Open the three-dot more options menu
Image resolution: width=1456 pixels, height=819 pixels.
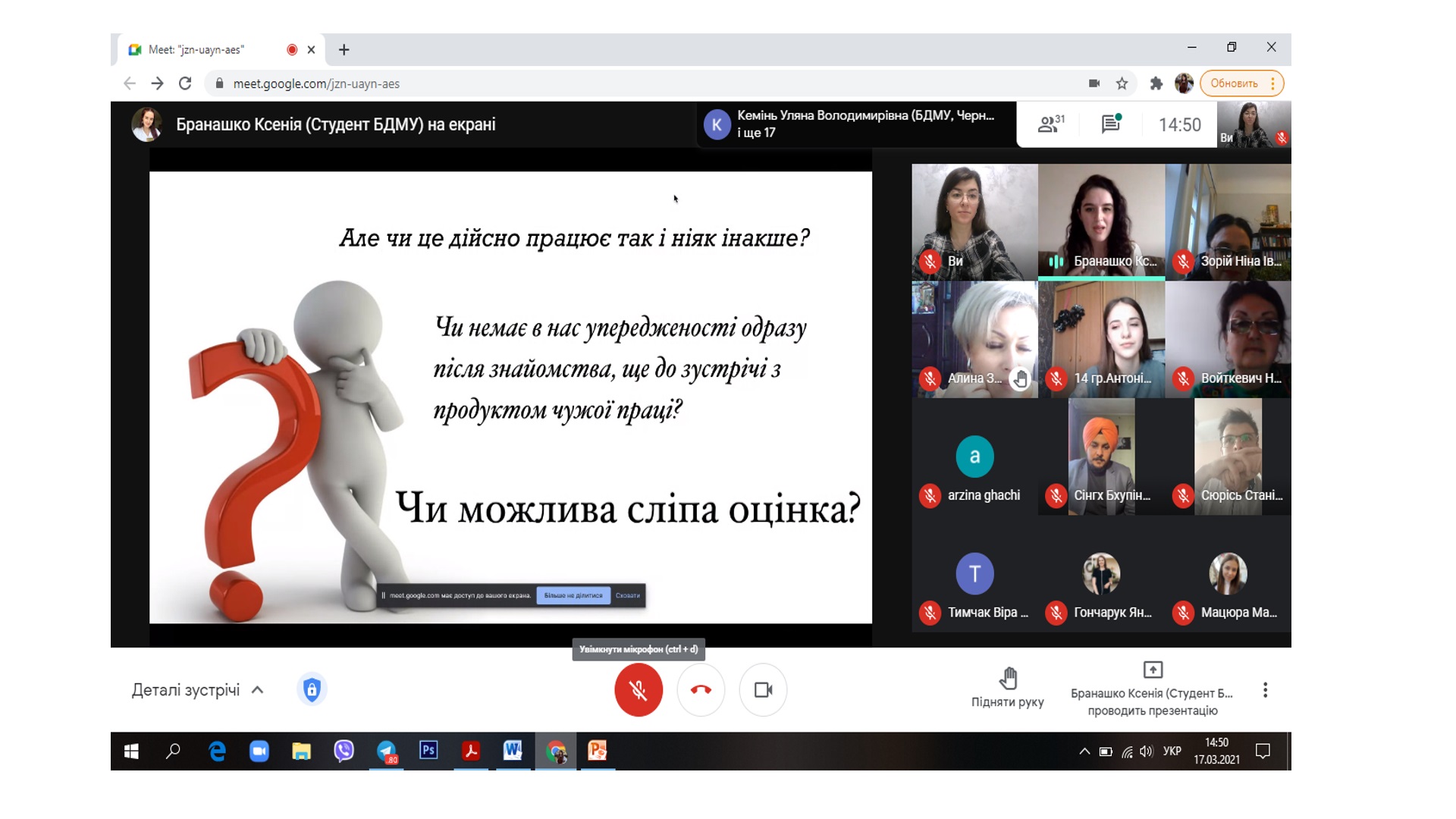pos(1264,690)
